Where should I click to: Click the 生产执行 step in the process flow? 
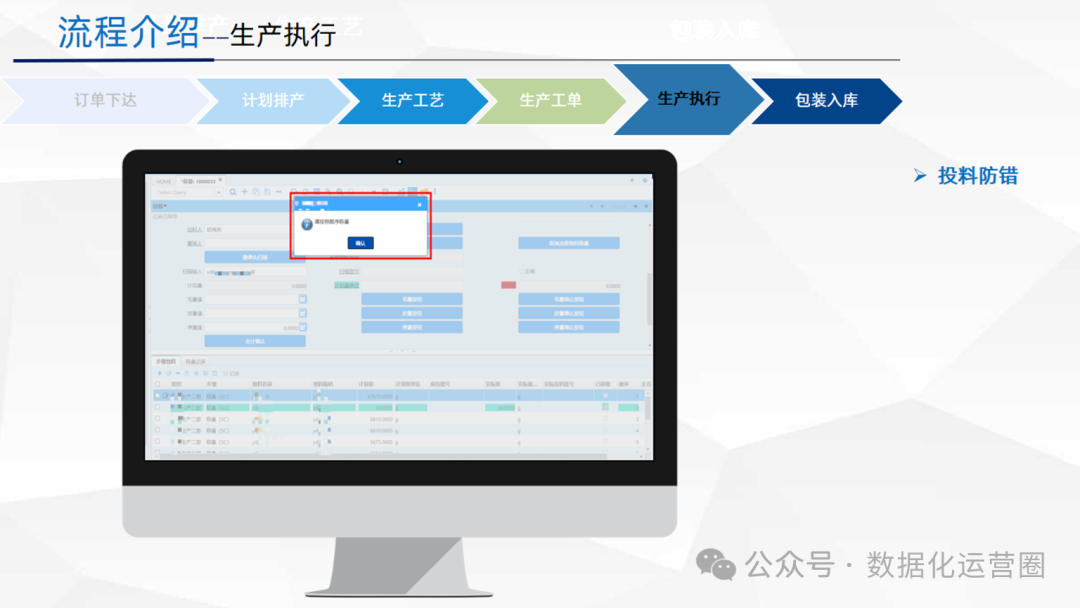tap(689, 99)
